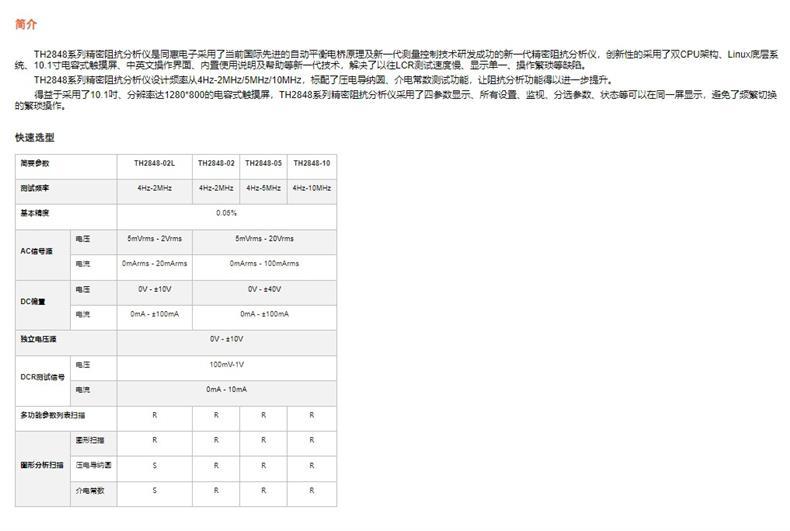Click the 电流 label in DCR测试信号 row
This screenshot has width=790, height=531.
(83, 389)
